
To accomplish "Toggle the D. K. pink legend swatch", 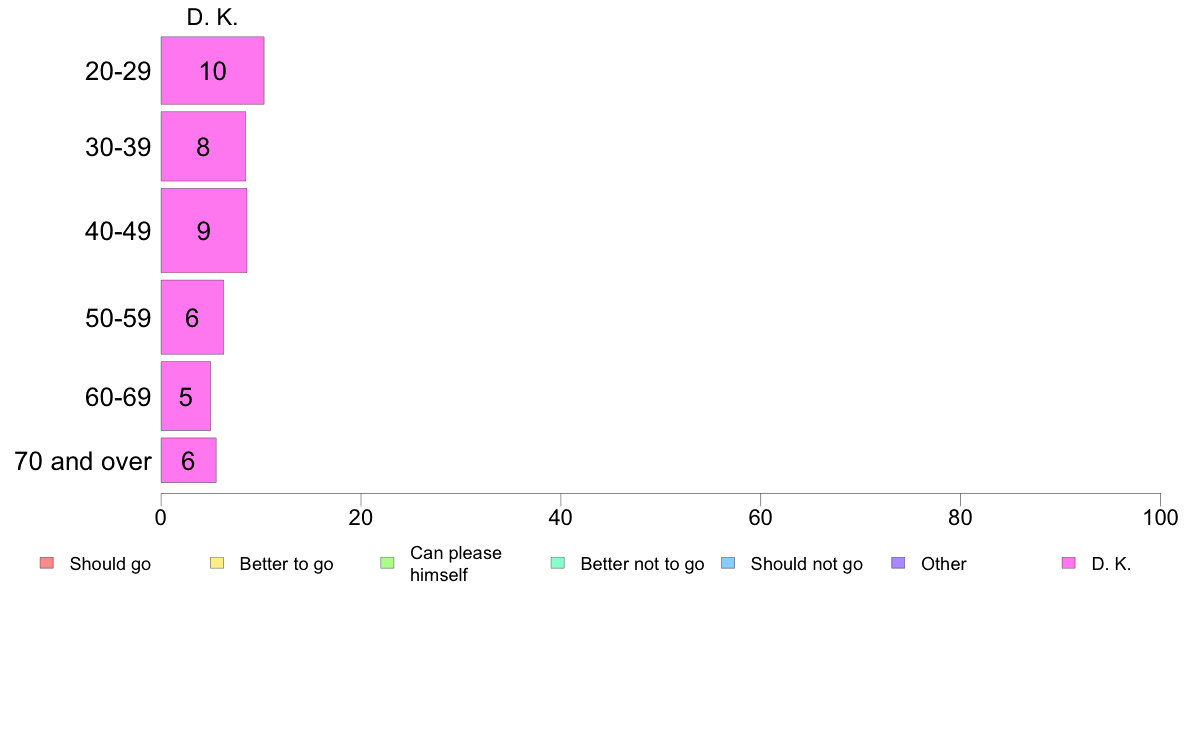I will pos(1069,563).
